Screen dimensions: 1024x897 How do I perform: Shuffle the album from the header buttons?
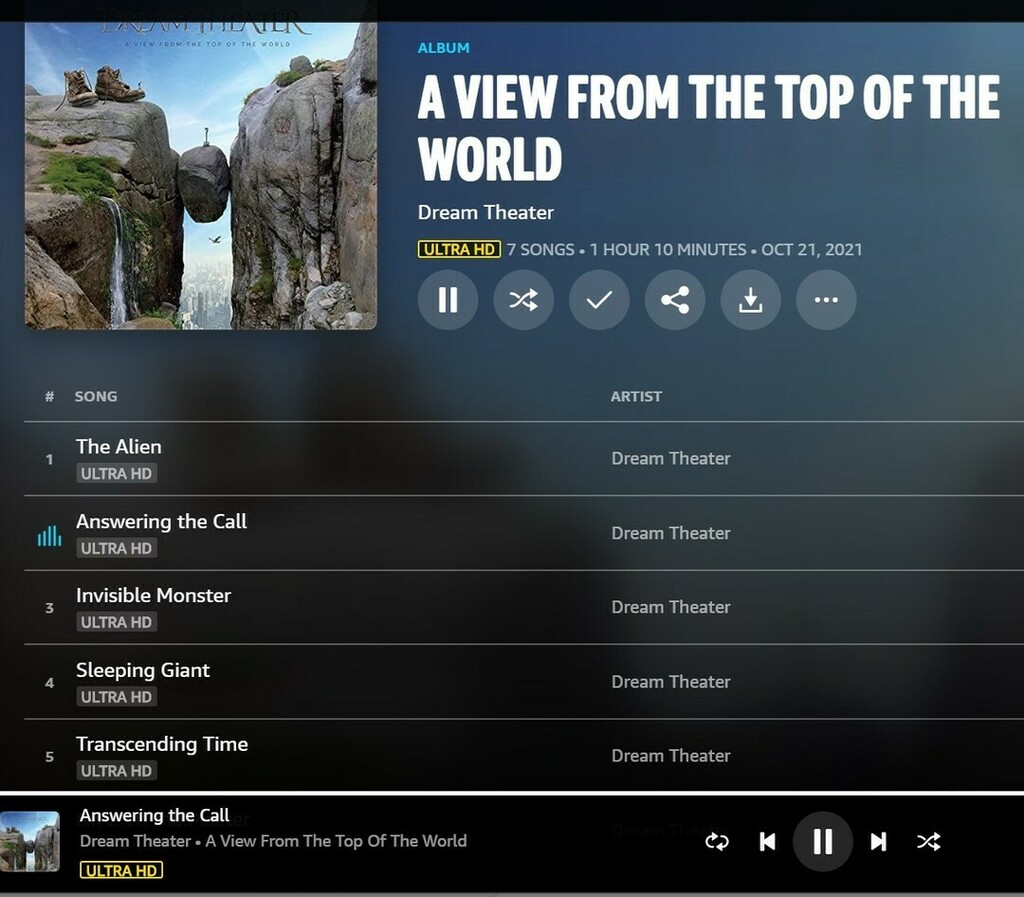[524, 300]
